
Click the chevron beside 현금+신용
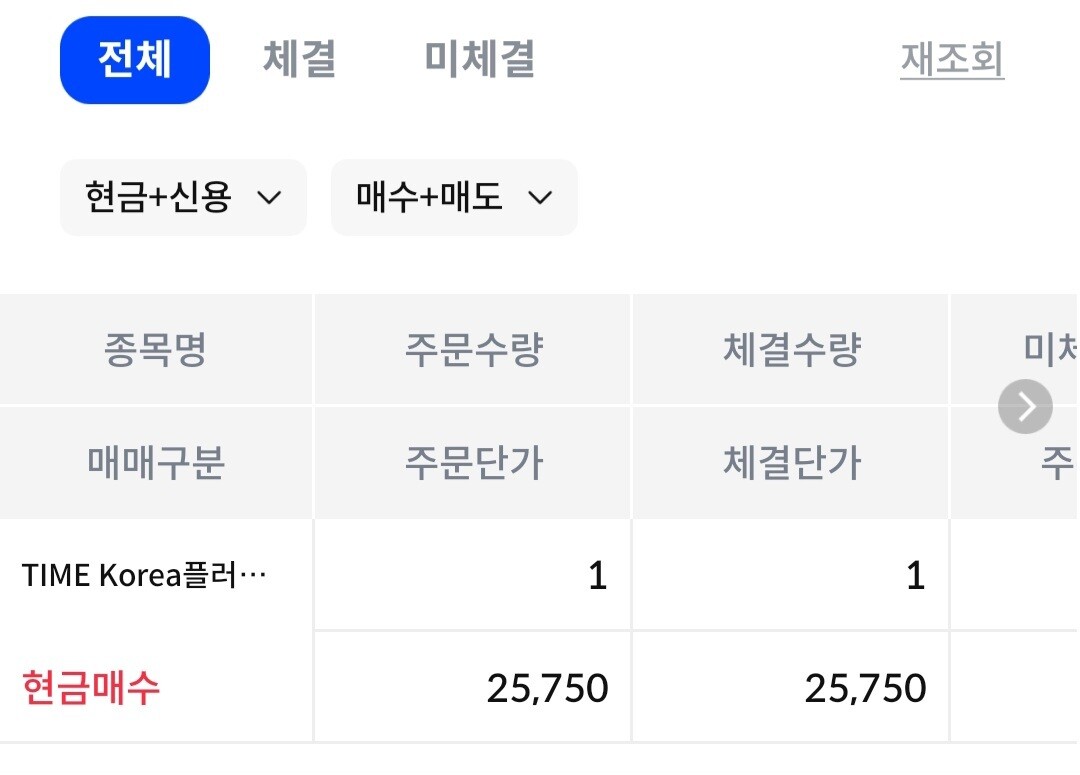[269, 198]
